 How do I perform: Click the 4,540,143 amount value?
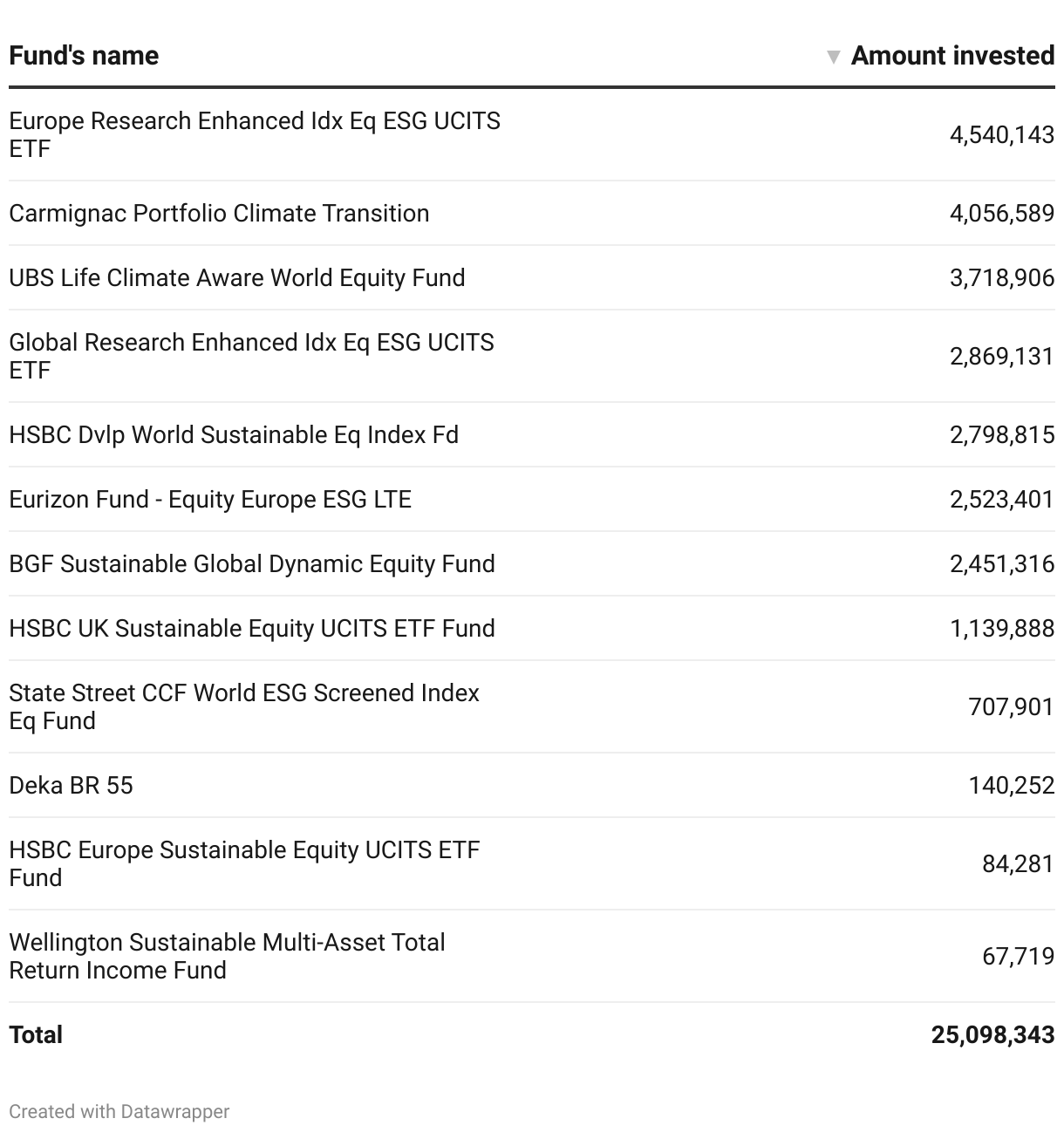click(1001, 135)
